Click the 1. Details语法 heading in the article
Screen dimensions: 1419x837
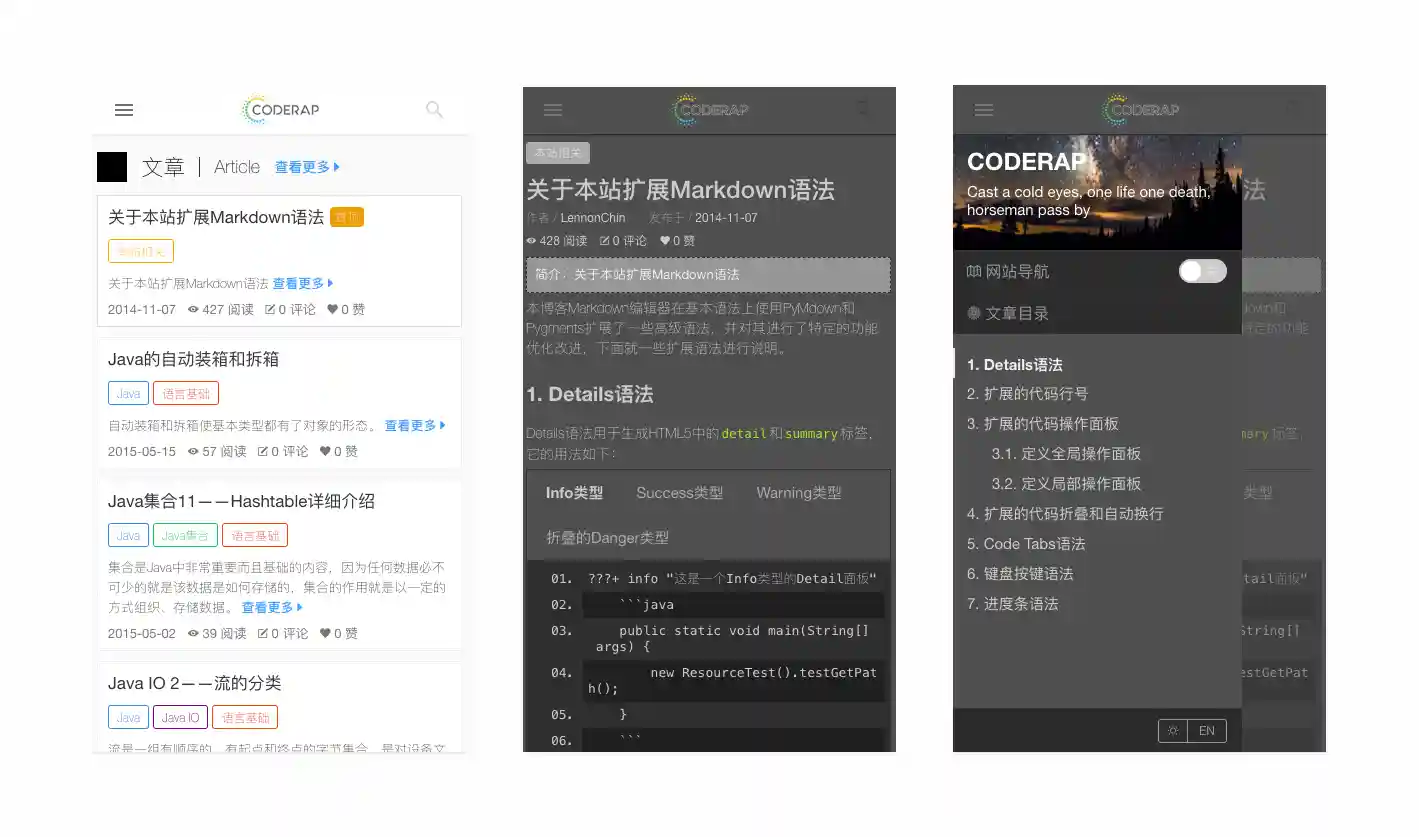(x=590, y=395)
